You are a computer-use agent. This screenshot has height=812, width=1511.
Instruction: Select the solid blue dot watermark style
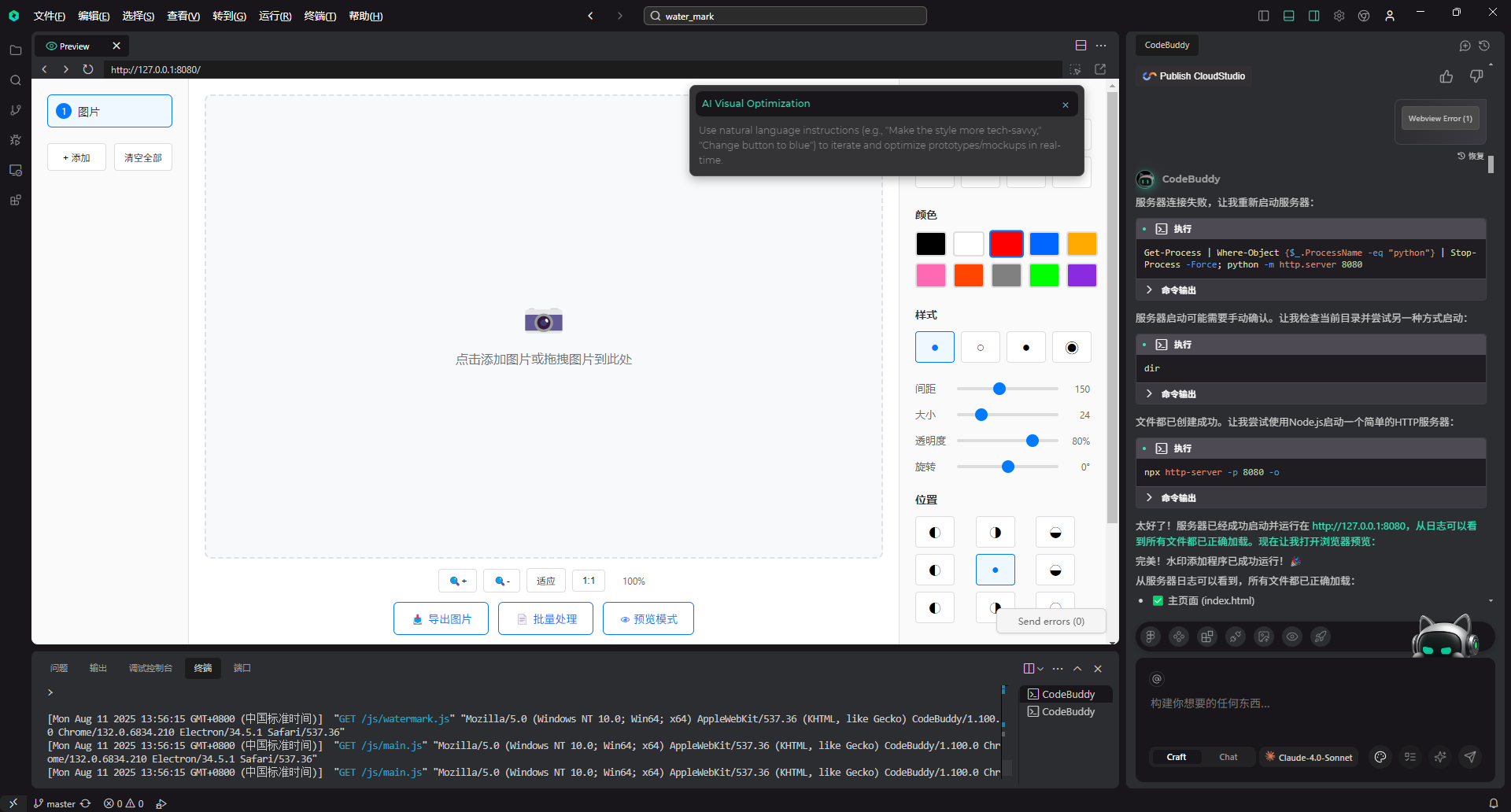(935, 347)
